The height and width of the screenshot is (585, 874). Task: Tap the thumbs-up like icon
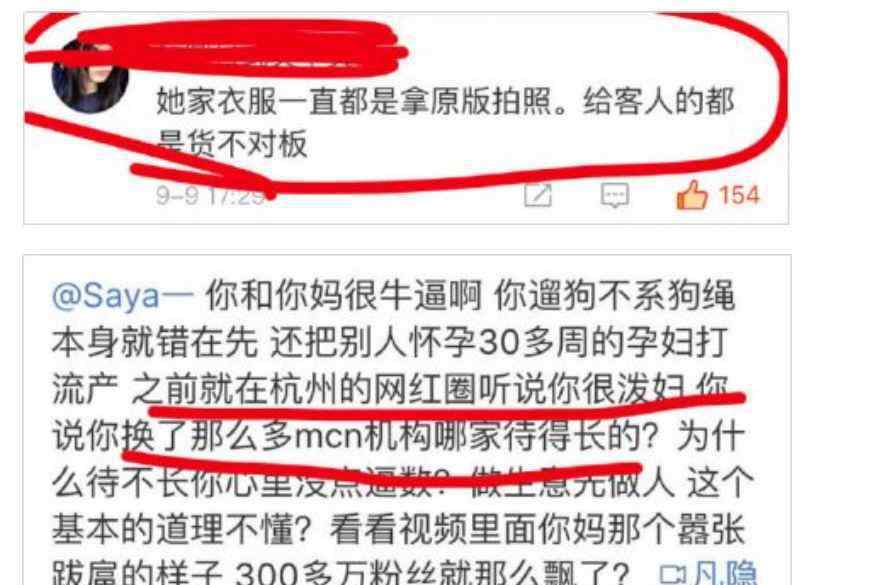[x=691, y=195]
